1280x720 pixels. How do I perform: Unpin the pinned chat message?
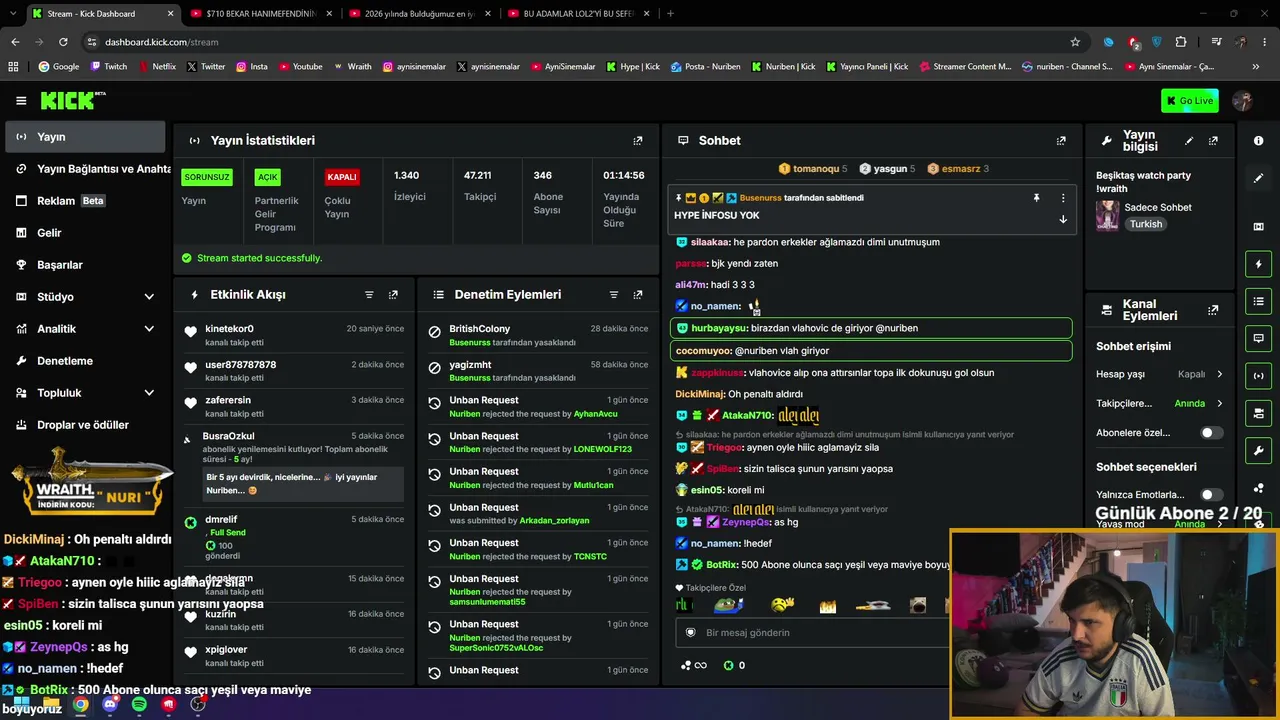(1037, 198)
